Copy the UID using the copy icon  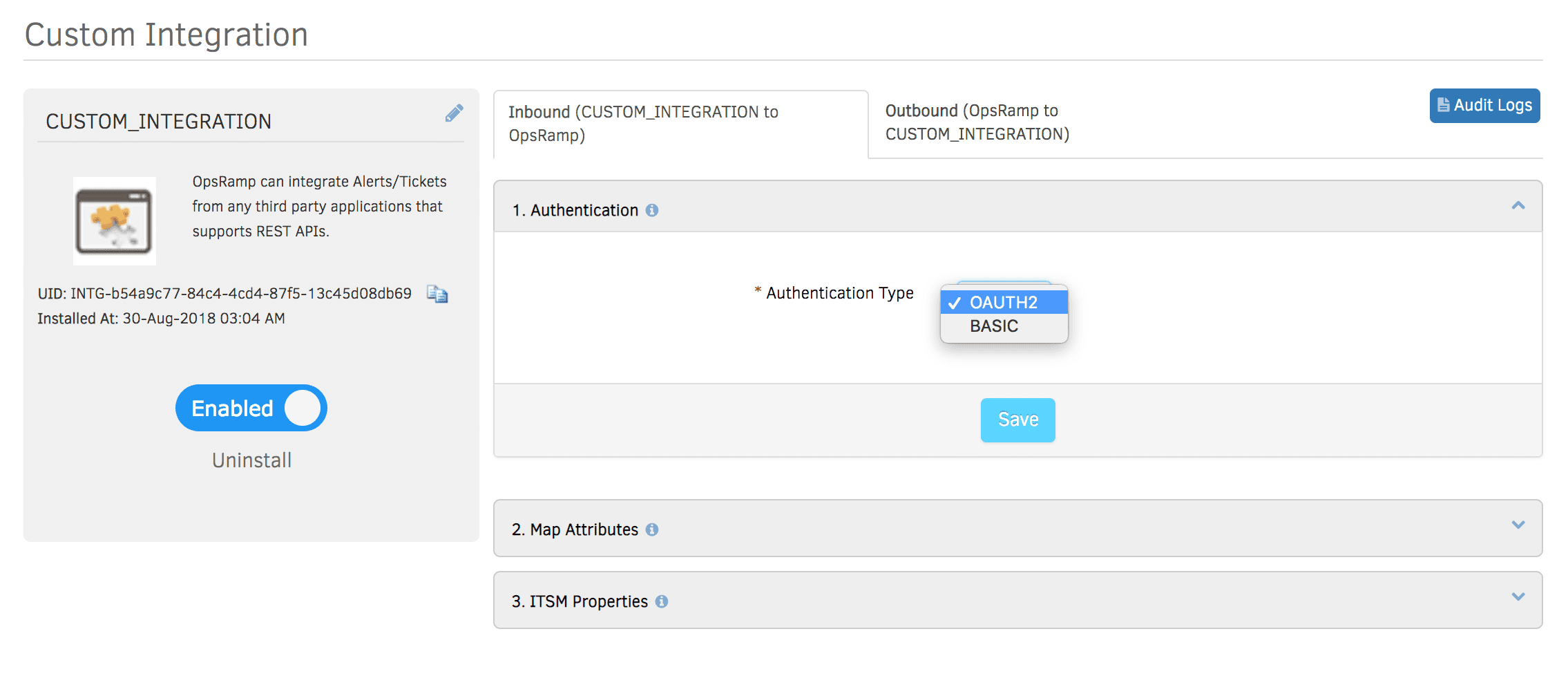point(437,294)
